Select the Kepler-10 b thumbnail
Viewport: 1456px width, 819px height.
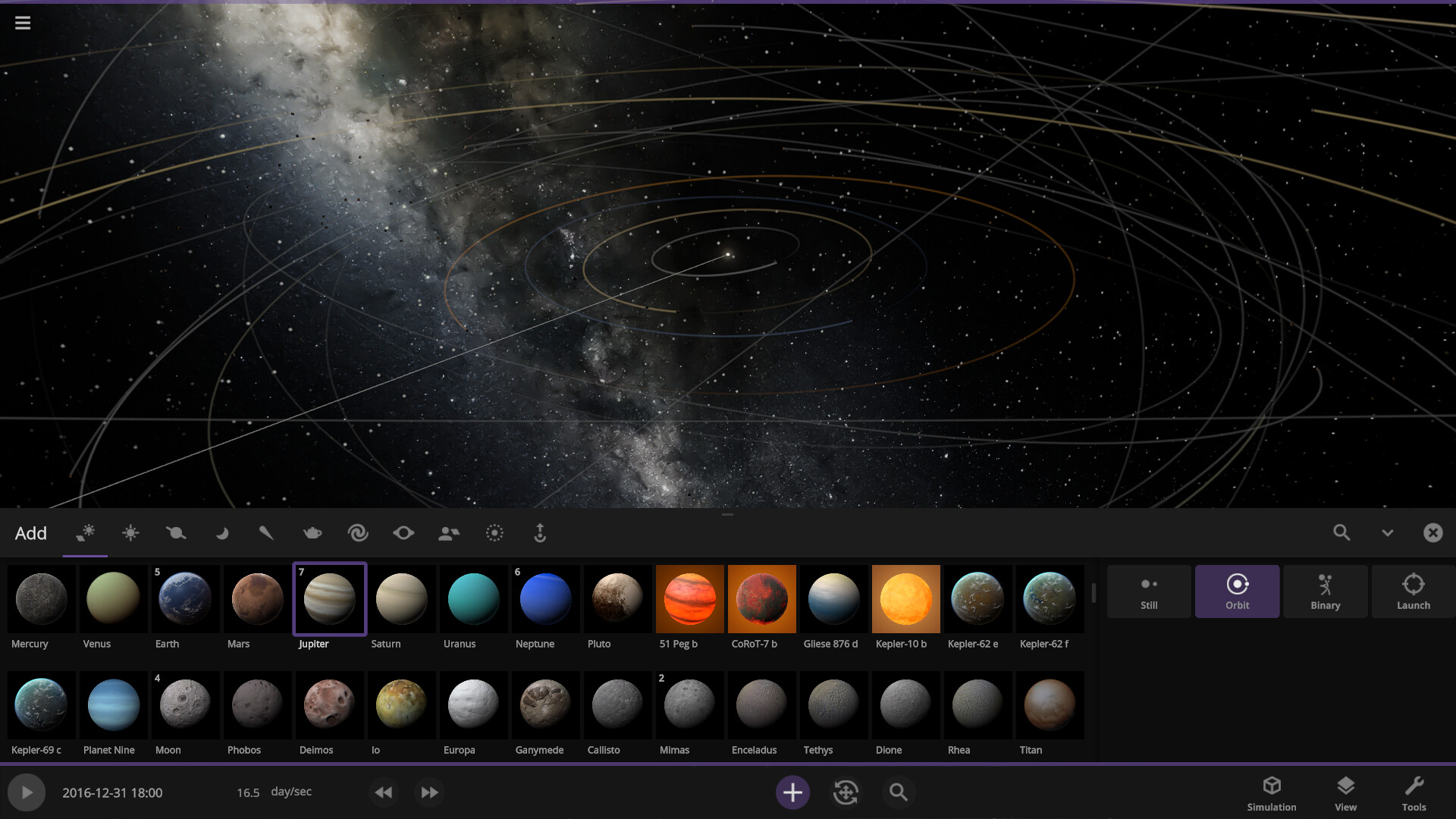tap(905, 599)
